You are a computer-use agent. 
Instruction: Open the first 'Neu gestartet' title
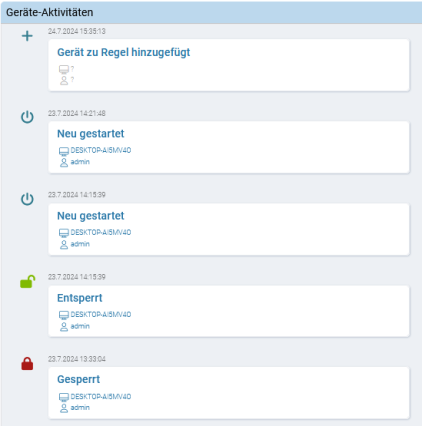(91, 134)
